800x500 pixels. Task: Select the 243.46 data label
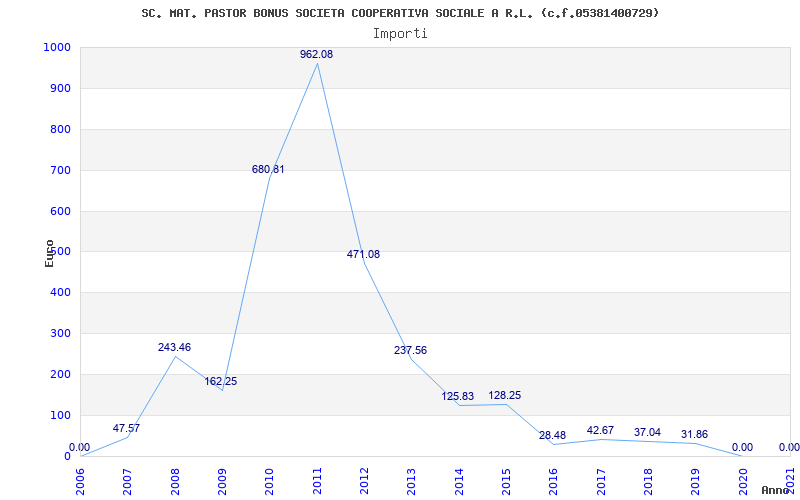click(x=174, y=347)
